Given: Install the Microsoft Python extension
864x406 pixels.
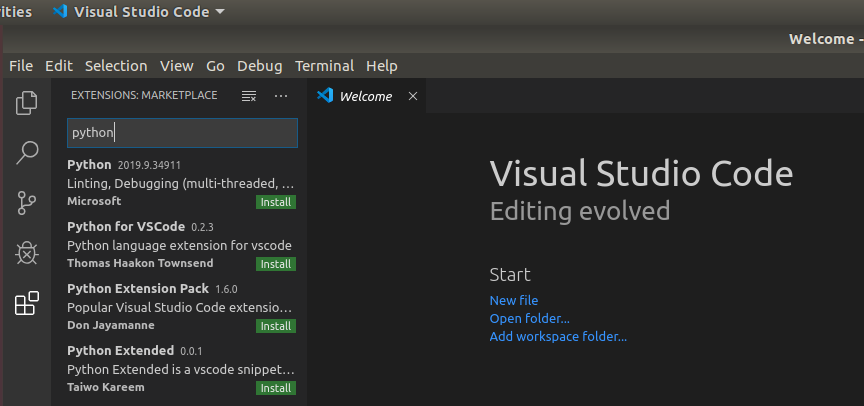Looking at the screenshot, I should [276, 202].
